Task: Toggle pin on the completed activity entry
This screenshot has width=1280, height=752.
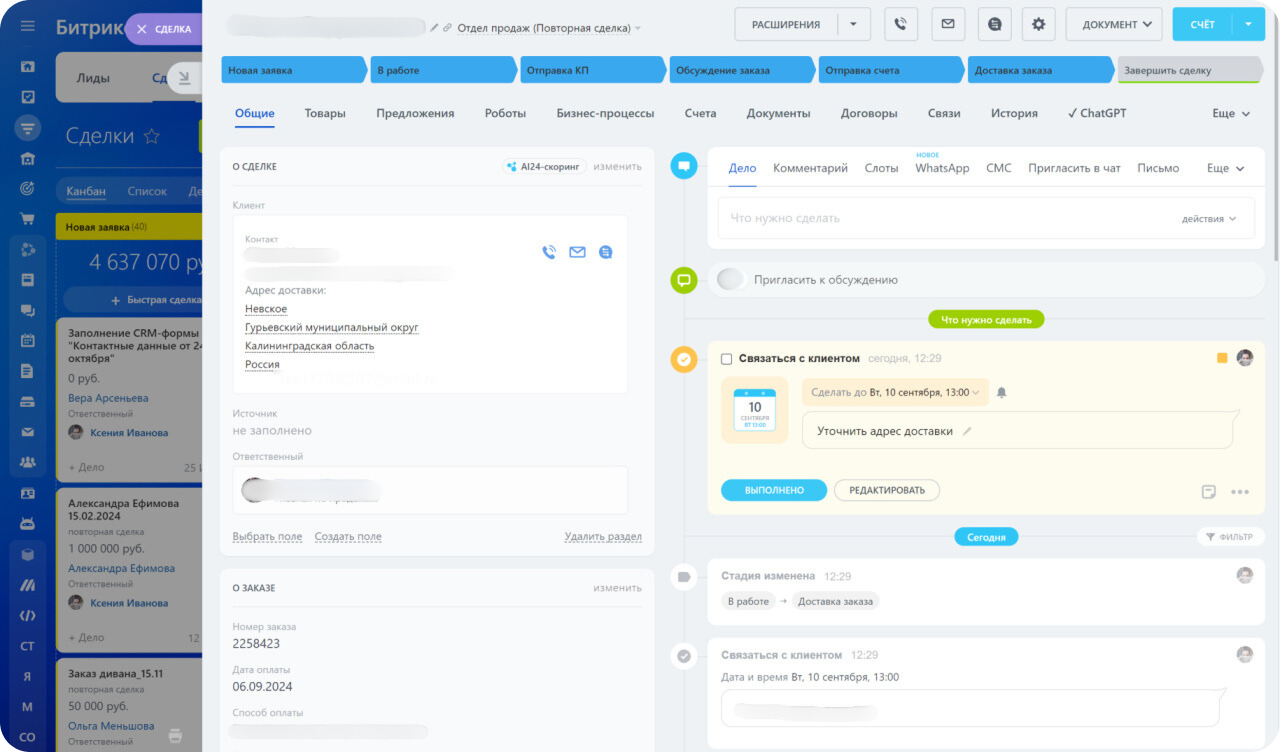Action: tap(1209, 491)
